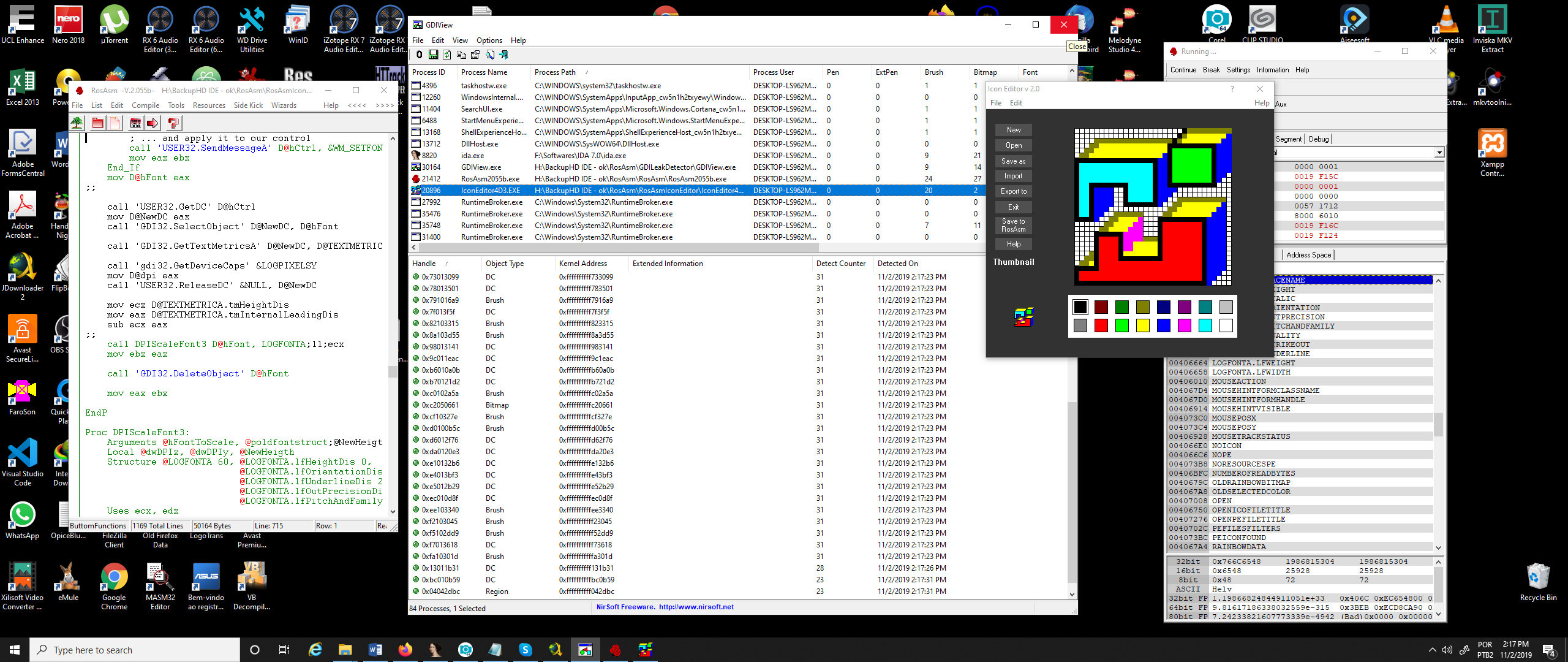
Task: Pick the magenta color swatch
Action: [x=1185, y=325]
